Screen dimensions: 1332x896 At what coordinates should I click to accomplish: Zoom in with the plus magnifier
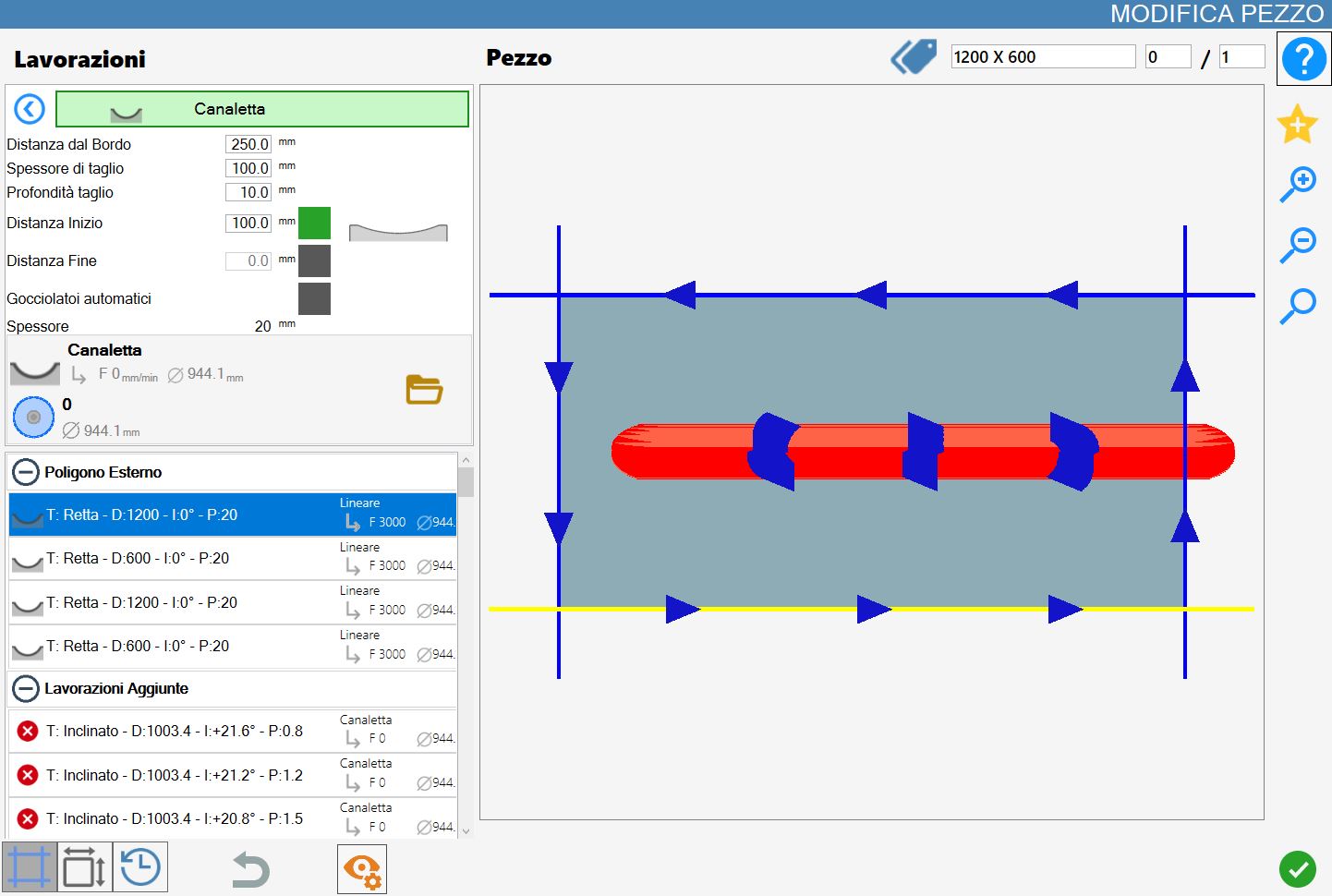[1298, 184]
